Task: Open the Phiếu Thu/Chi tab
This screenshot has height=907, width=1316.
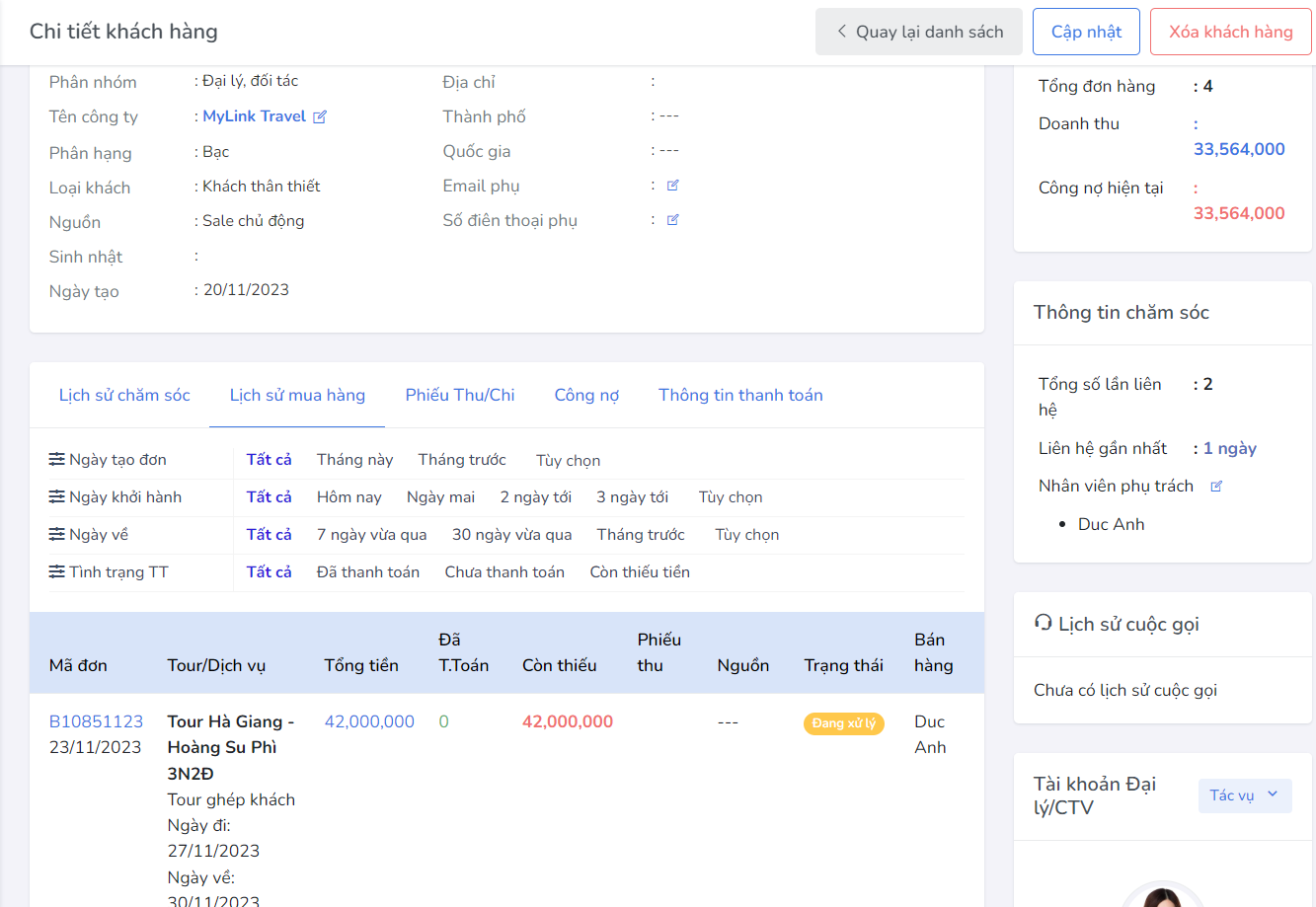Action: tap(460, 395)
